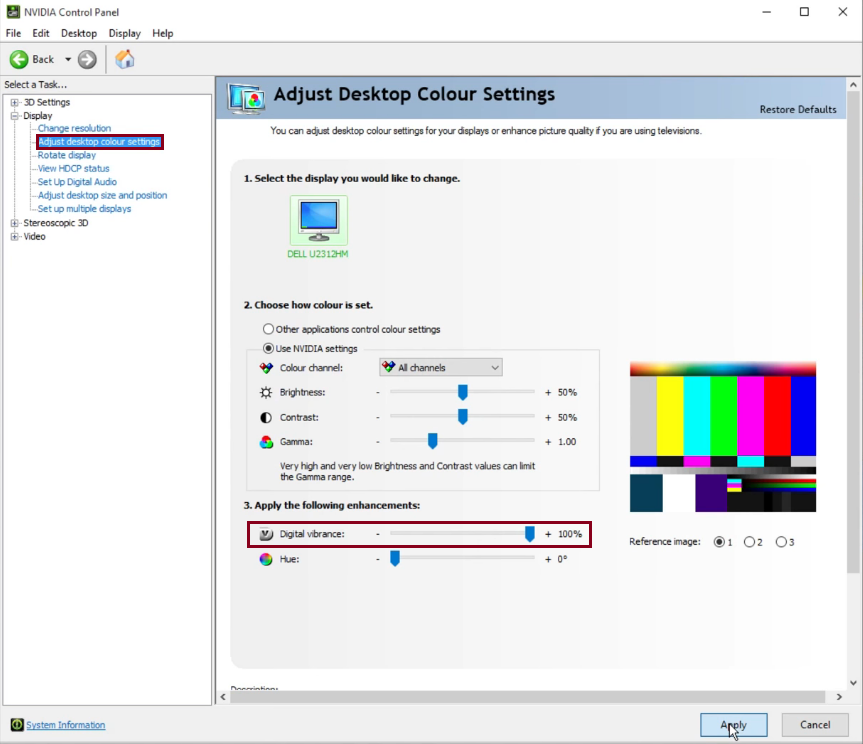Click the Forward arrow icon in toolbar
Image resolution: width=863 pixels, height=744 pixels.
[x=87, y=59]
